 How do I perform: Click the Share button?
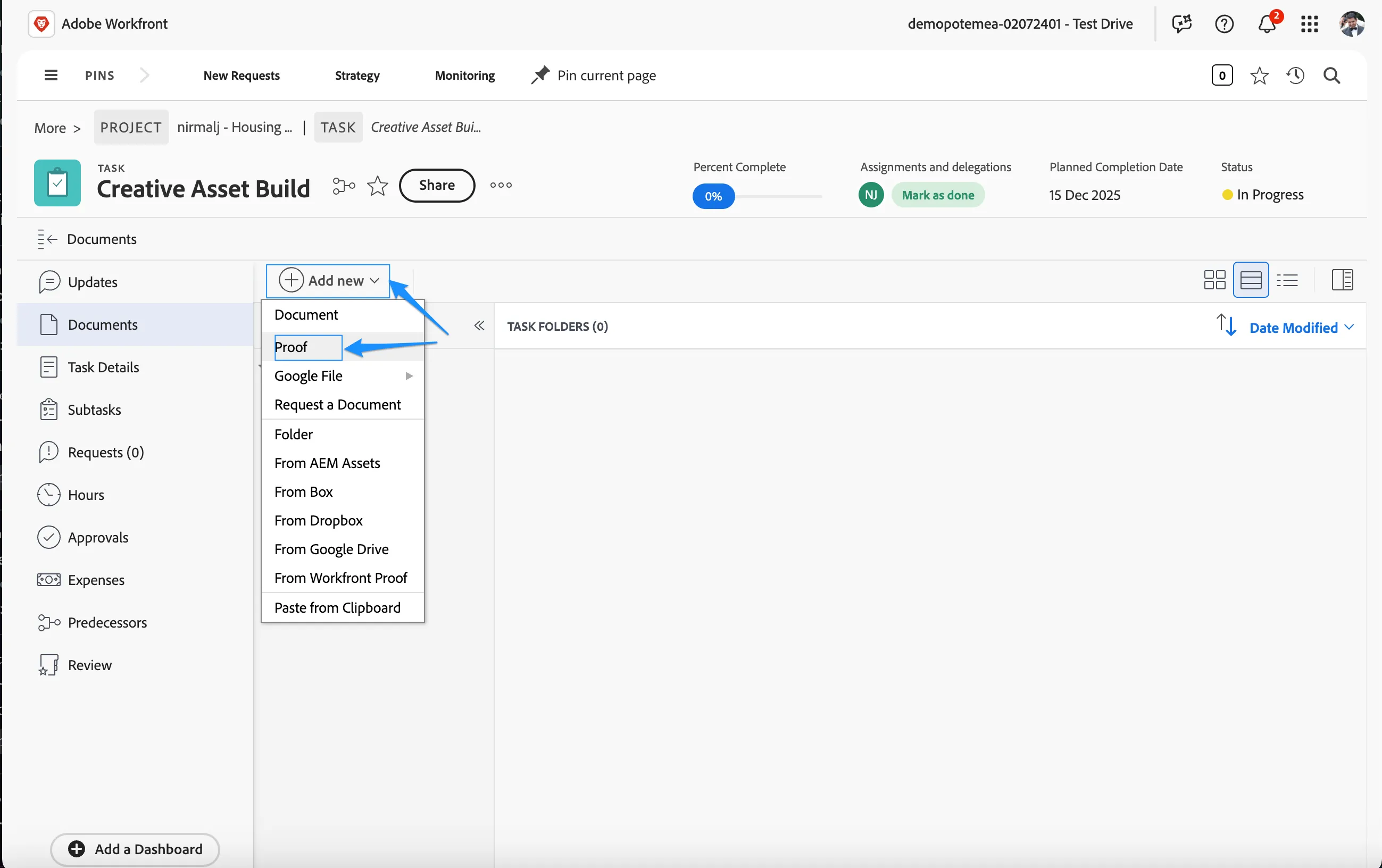(437, 185)
